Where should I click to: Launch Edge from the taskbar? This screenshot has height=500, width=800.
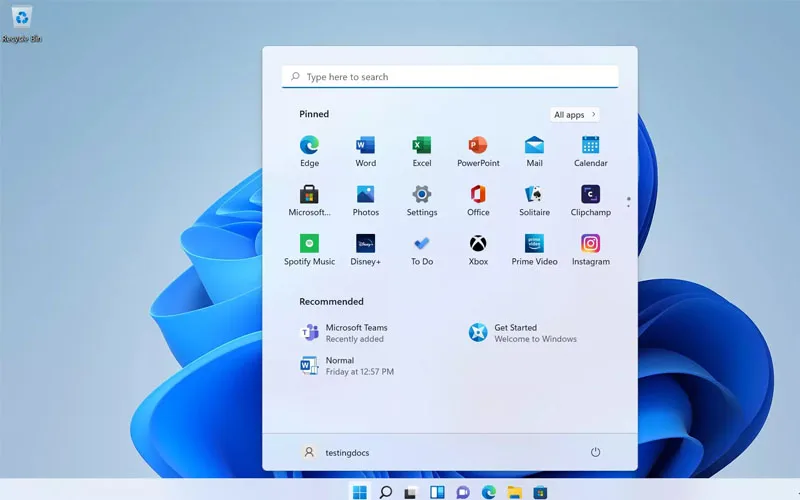tap(489, 491)
